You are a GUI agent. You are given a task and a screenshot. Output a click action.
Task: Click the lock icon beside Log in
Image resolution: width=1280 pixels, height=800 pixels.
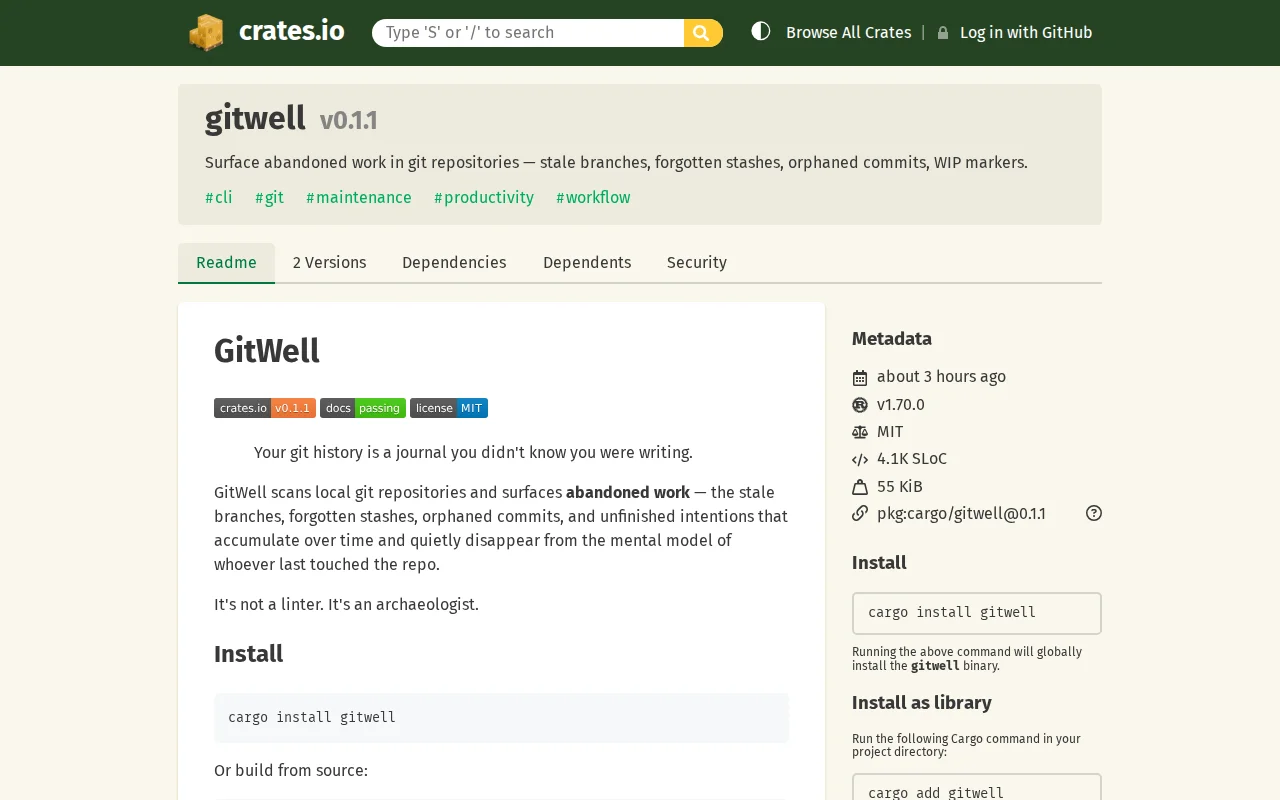point(943,33)
